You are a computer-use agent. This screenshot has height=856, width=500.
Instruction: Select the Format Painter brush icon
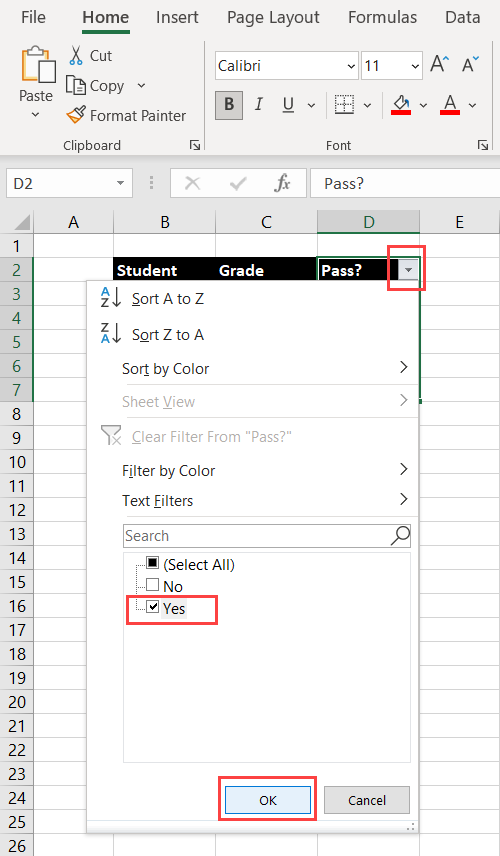pyautogui.click(x=76, y=115)
